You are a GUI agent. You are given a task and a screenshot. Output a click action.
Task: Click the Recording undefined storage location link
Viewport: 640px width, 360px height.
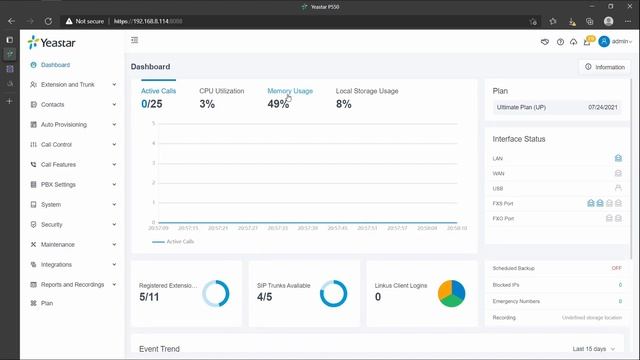pos(592,318)
